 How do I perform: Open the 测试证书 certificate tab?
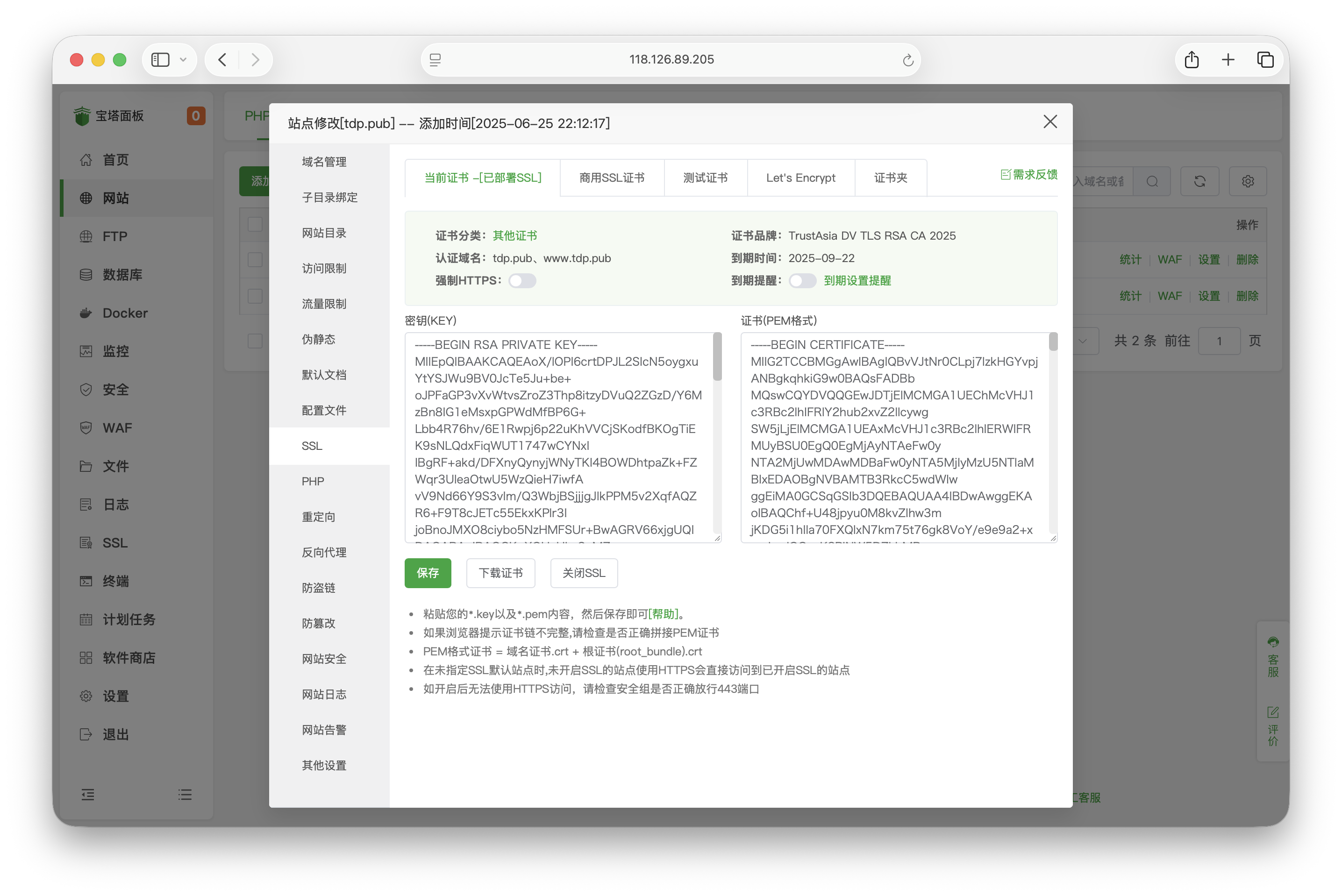click(705, 178)
